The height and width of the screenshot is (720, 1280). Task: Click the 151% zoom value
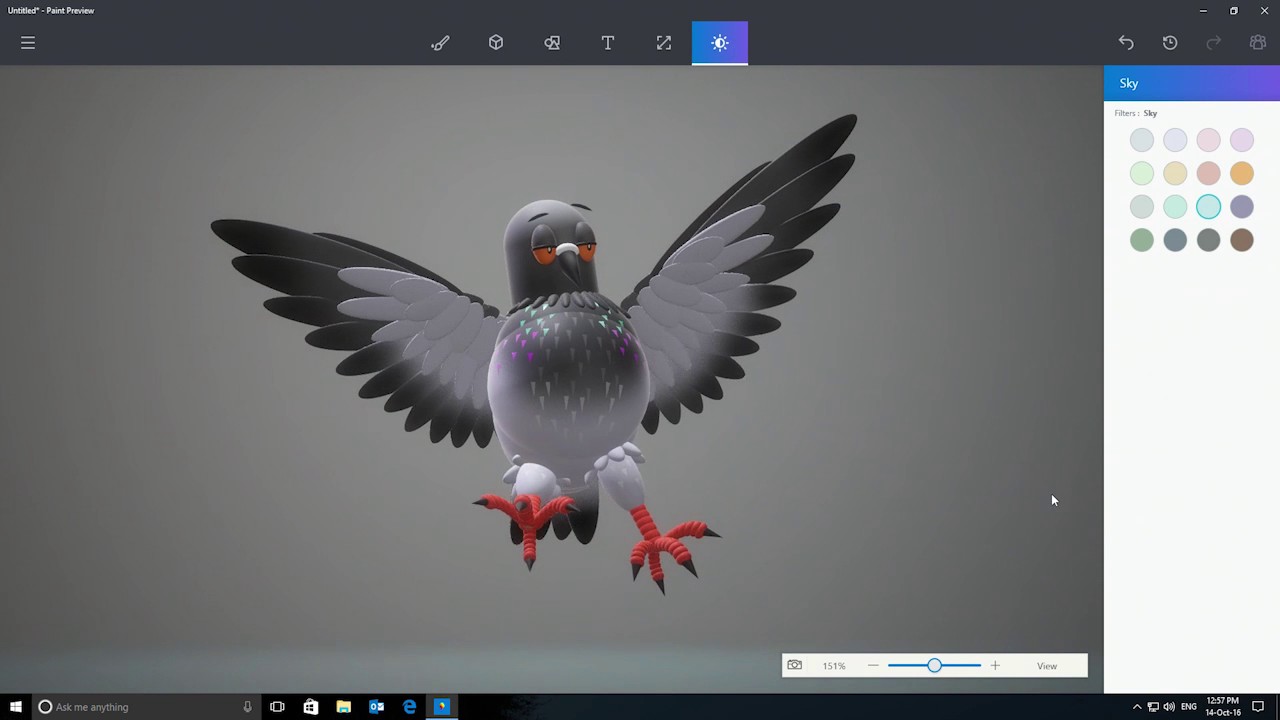[834, 666]
